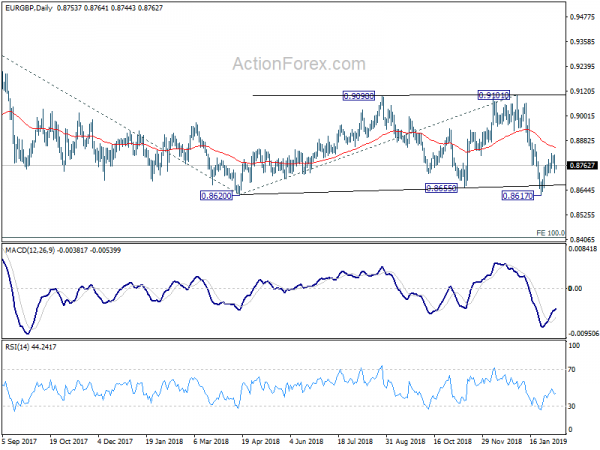Click the 0.94775 price axis value
600x450 pixels.
pos(582,17)
